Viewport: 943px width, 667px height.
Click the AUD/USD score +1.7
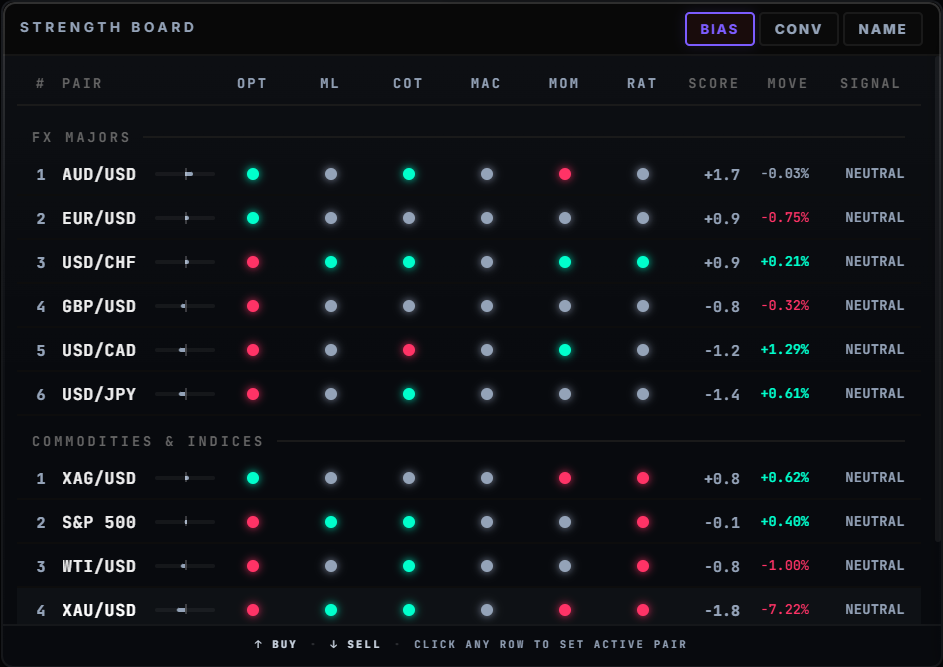(x=722, y=175)
